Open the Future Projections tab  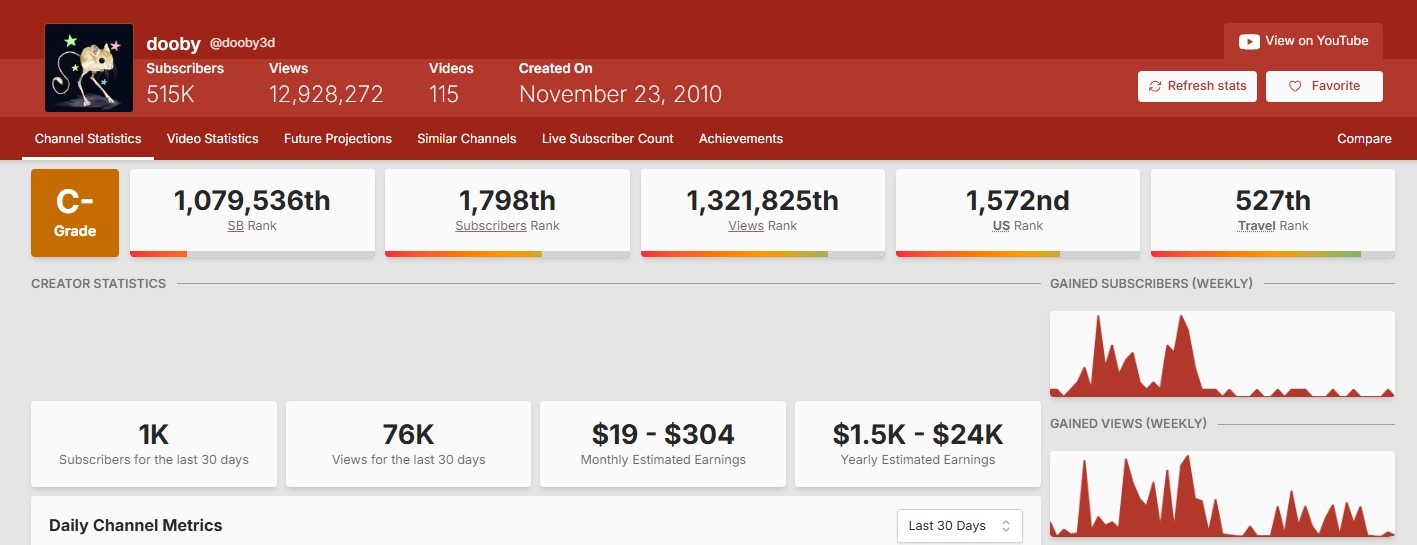[338, 139]
